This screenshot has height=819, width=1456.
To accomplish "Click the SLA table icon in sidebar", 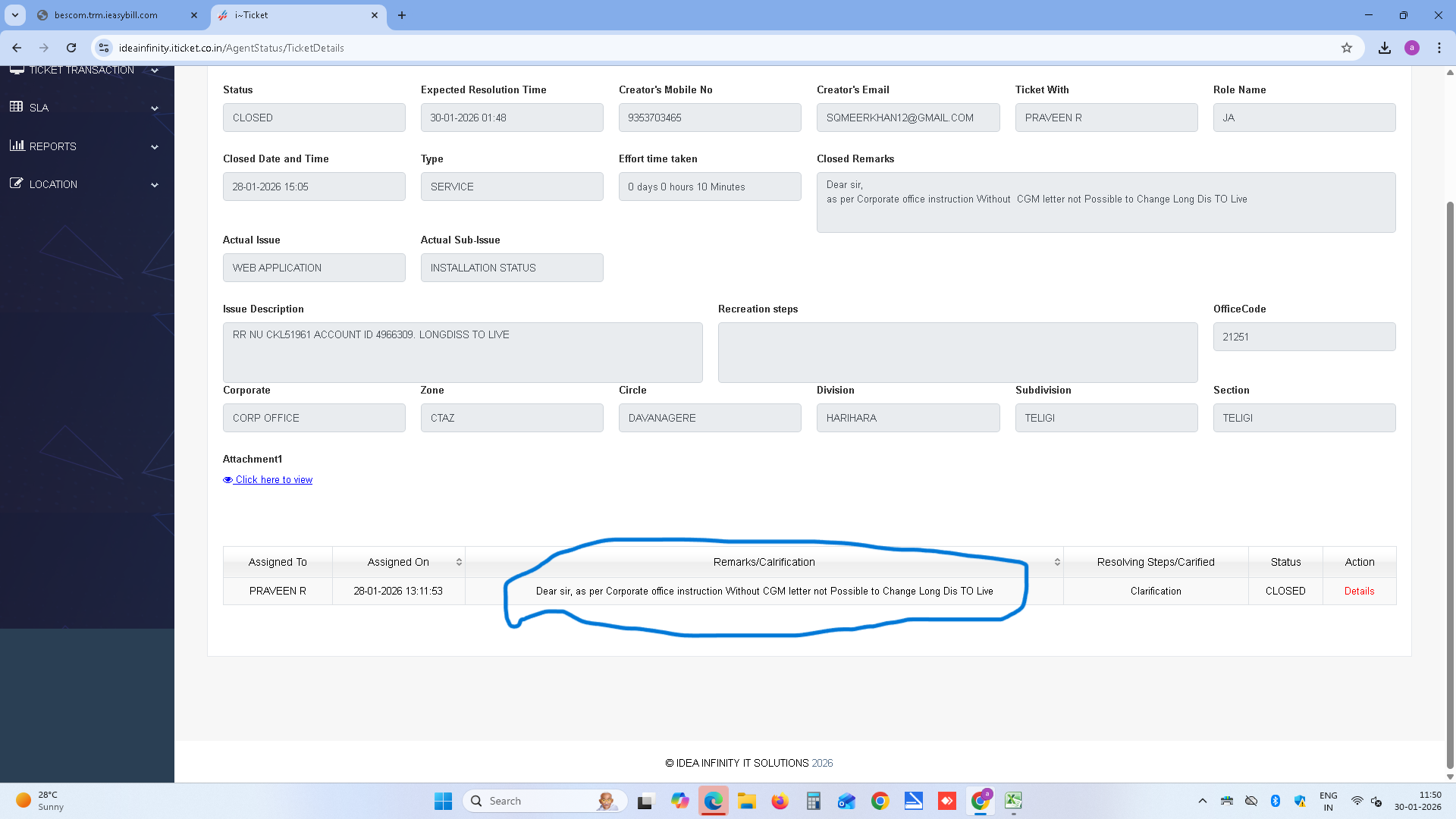I will [x=17, y=107].
